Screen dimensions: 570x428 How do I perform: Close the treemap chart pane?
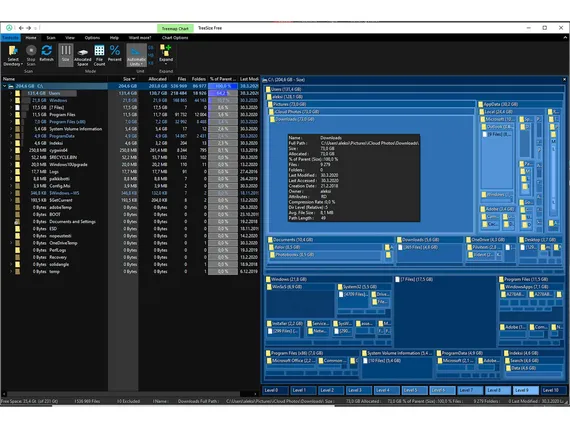pyautogui.click(x=564, y=79)
